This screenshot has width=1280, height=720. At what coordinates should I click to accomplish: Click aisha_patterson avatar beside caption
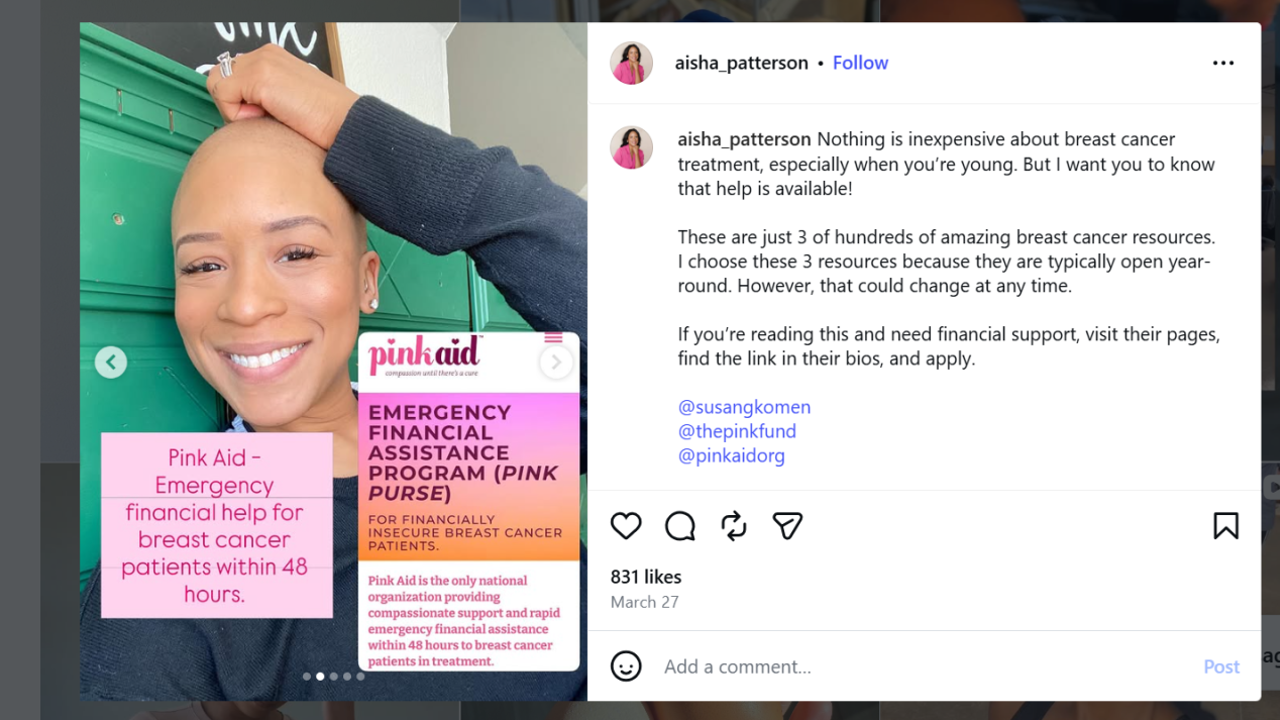[632, 148]
